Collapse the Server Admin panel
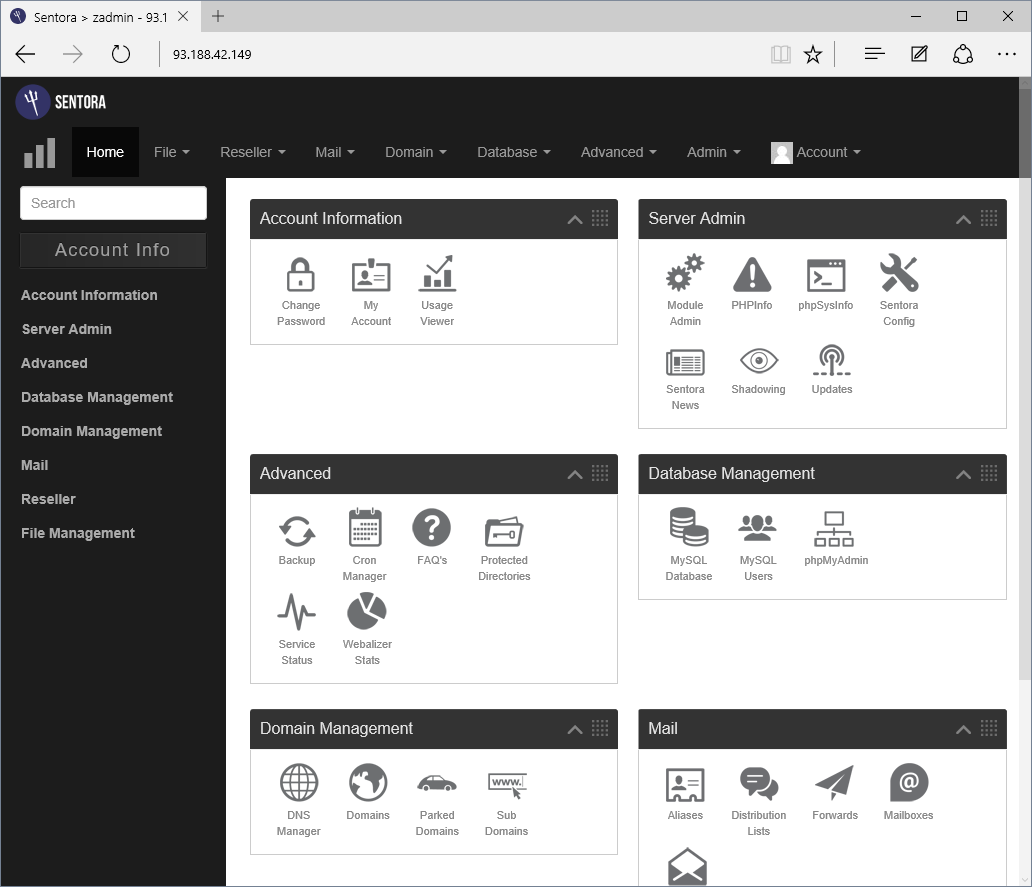This screenshot has height=887, width=1032. [x=963, y=219]
